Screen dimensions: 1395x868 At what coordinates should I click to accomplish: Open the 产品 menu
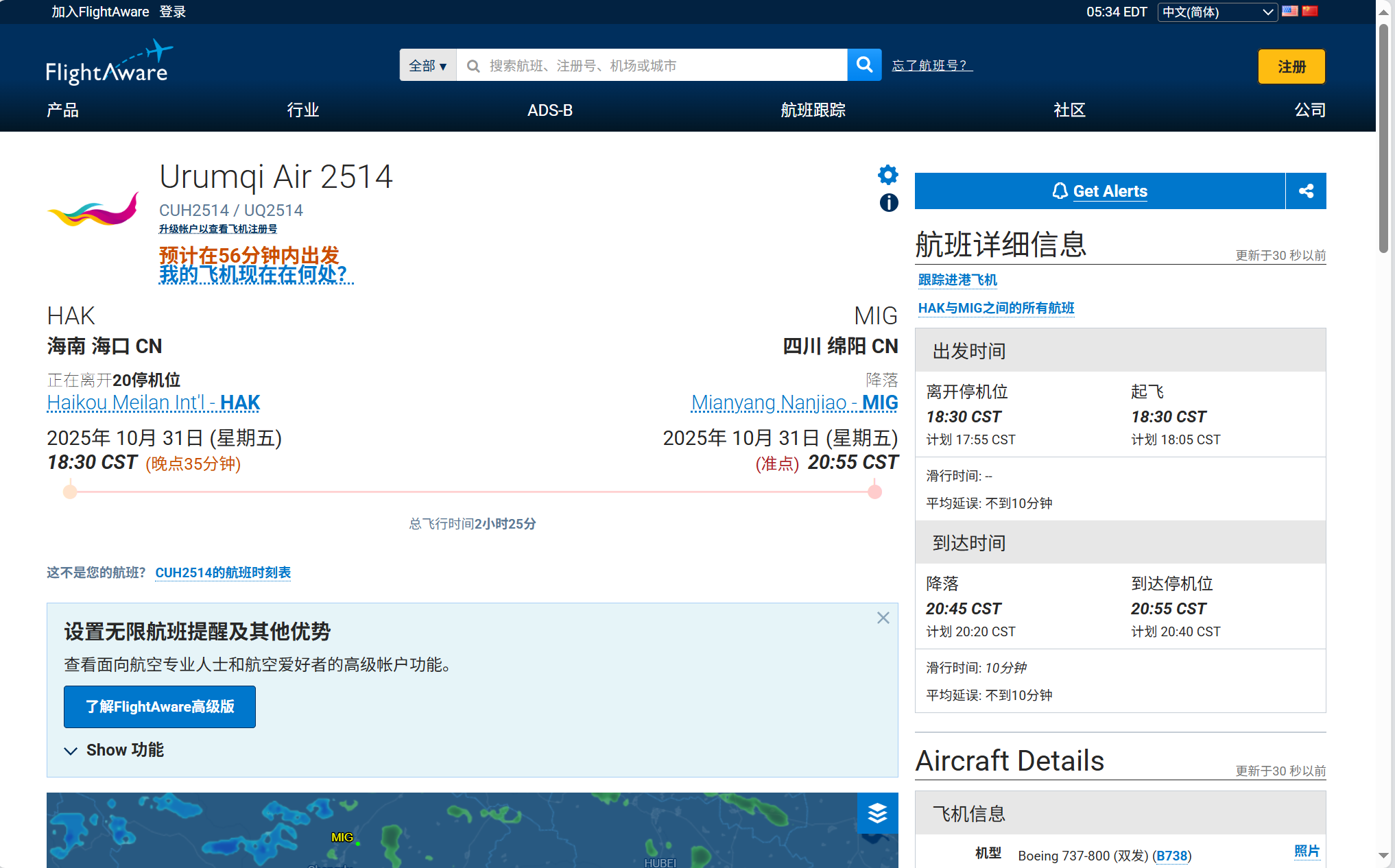pyautogui.click(x=62, y=110)
